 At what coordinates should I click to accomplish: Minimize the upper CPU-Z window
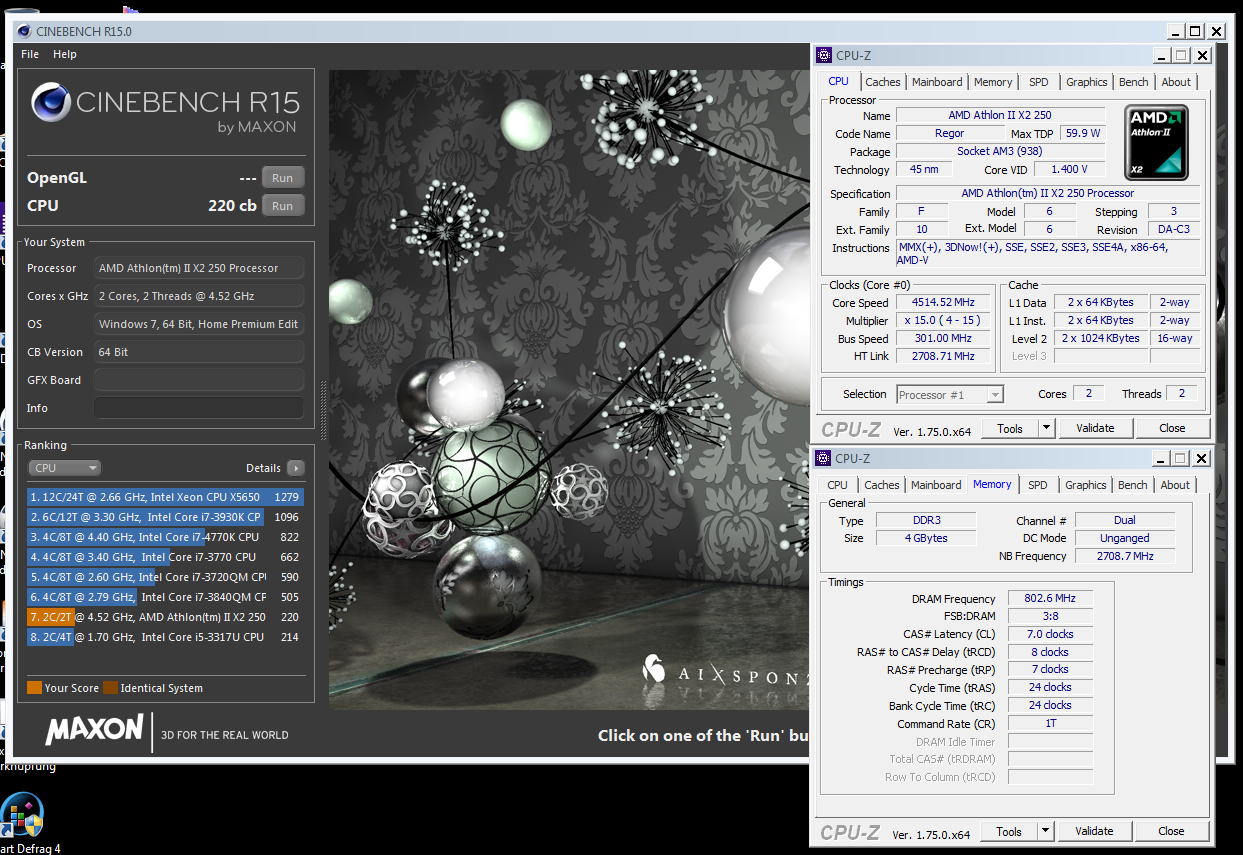[x=1163, y=56]
